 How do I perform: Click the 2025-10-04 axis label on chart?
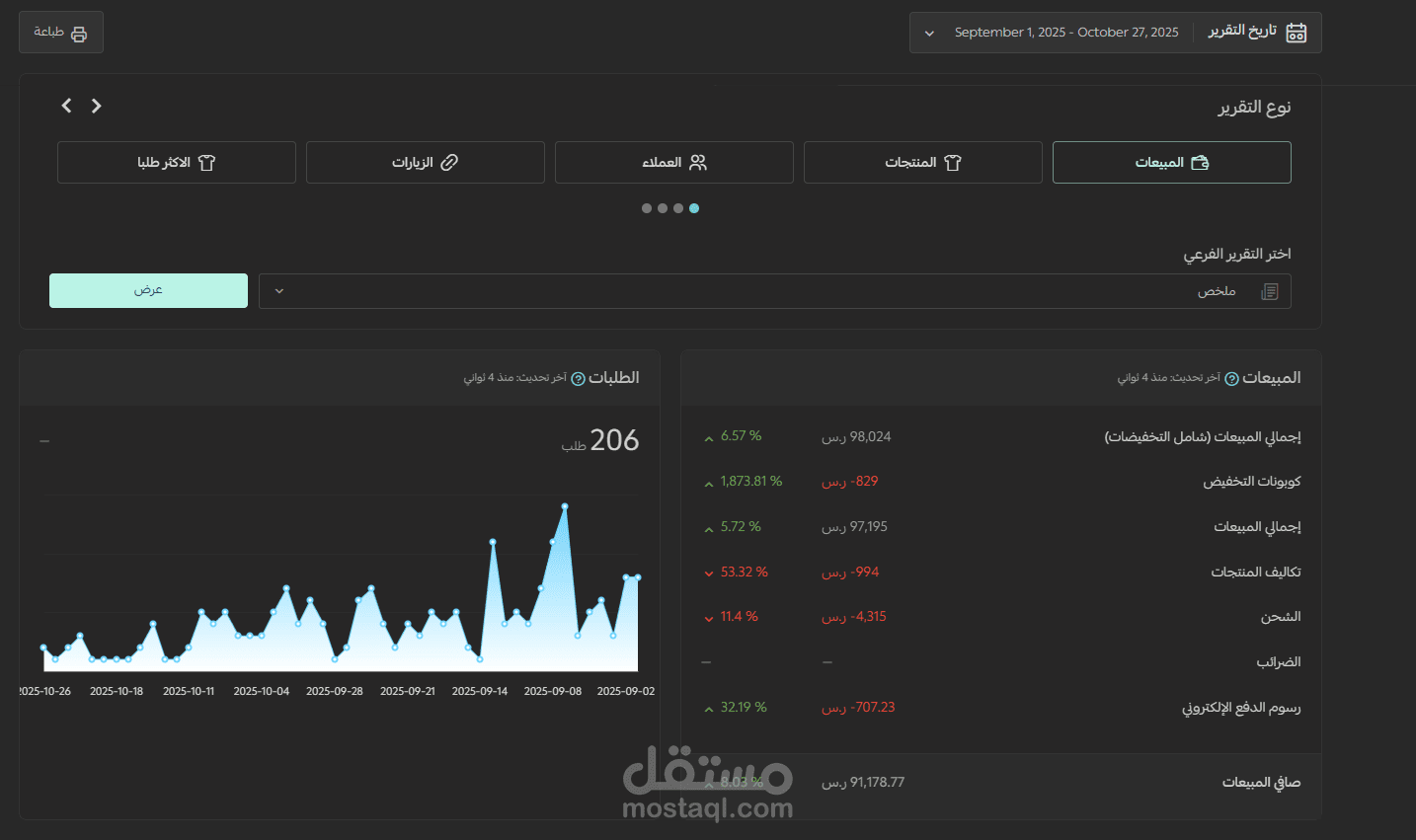(262, 691)
